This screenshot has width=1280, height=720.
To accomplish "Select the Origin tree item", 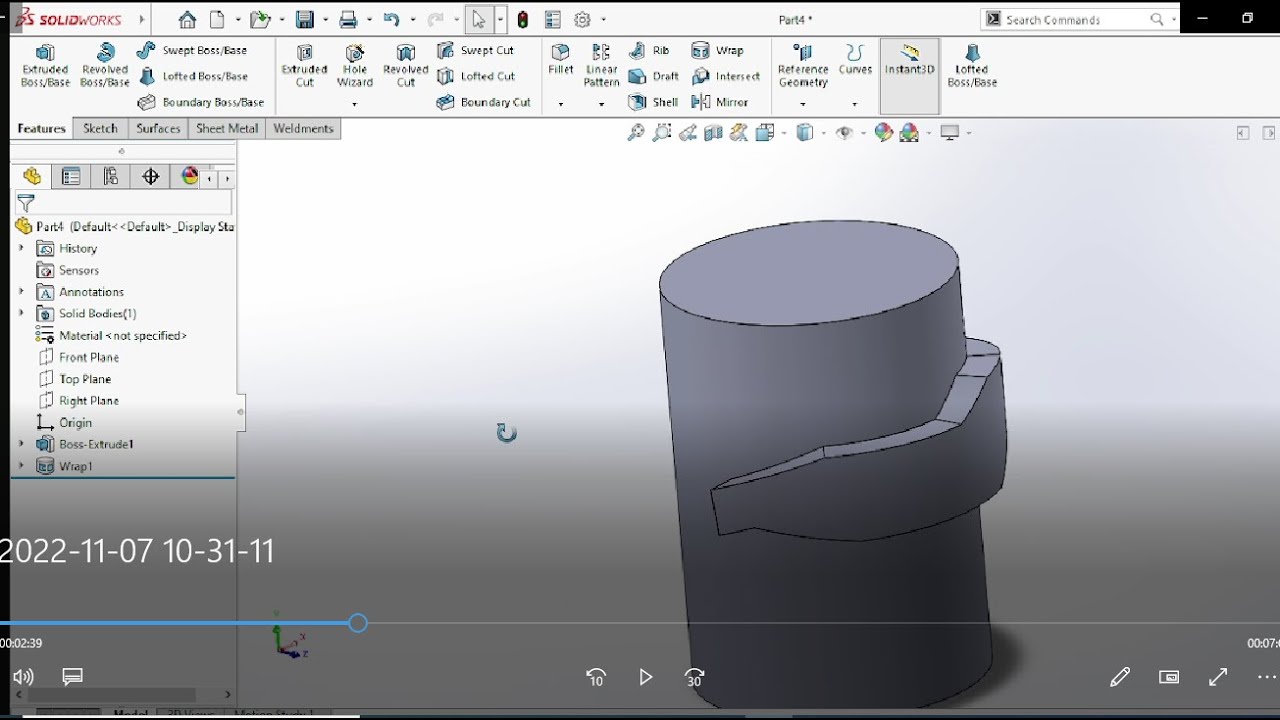I will [64, 423].
